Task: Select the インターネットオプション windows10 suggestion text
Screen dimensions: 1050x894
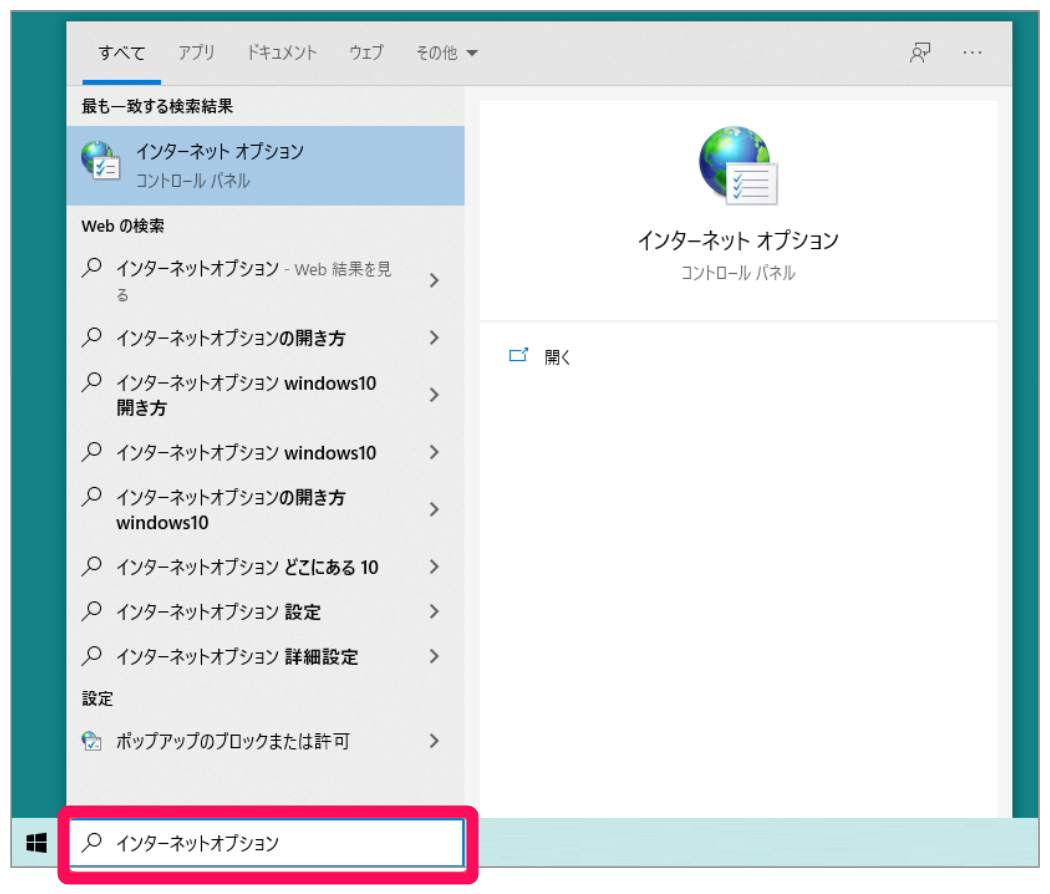Action: point(246,453)
